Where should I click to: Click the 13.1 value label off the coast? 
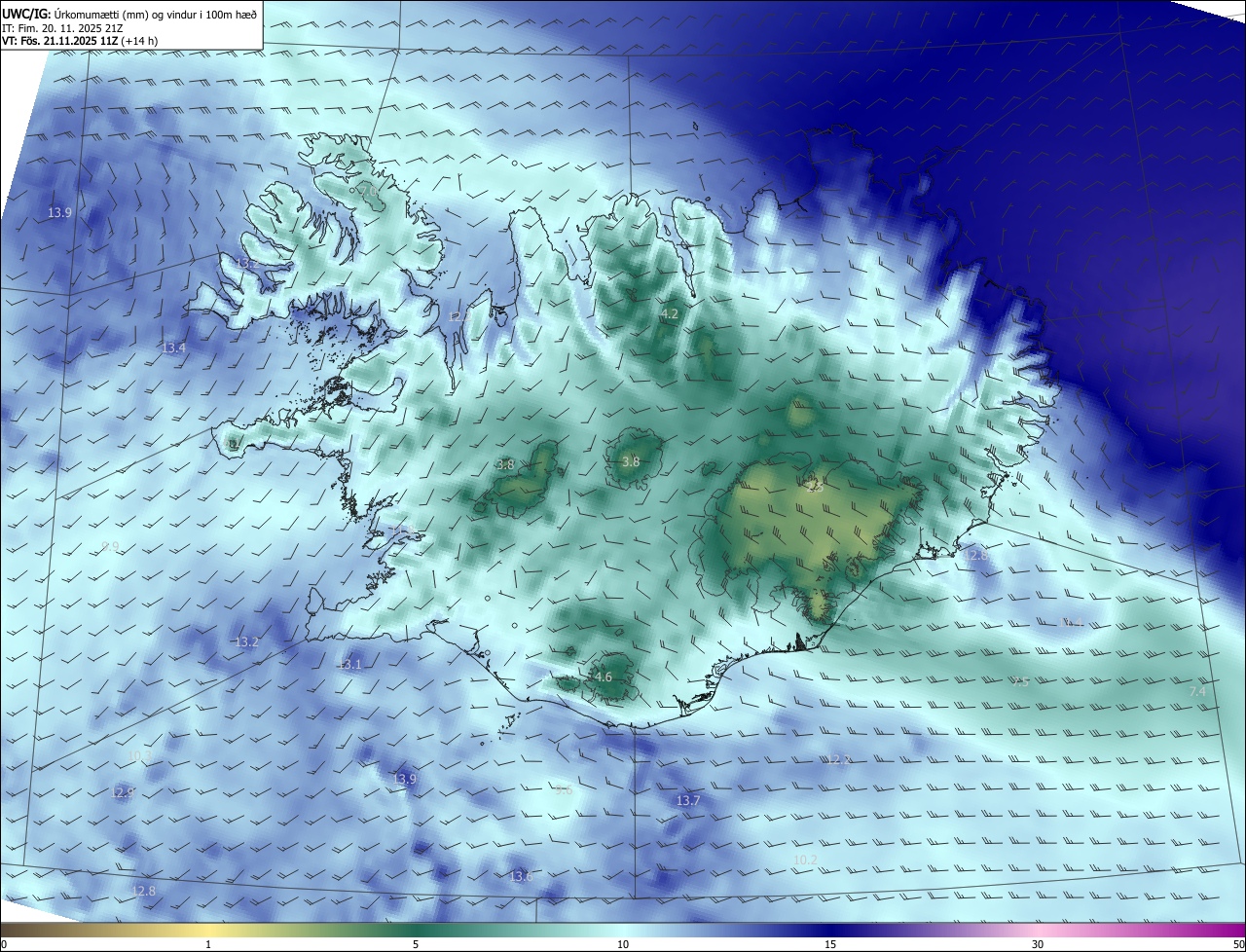pyautogui.click(x=349, y=665)
